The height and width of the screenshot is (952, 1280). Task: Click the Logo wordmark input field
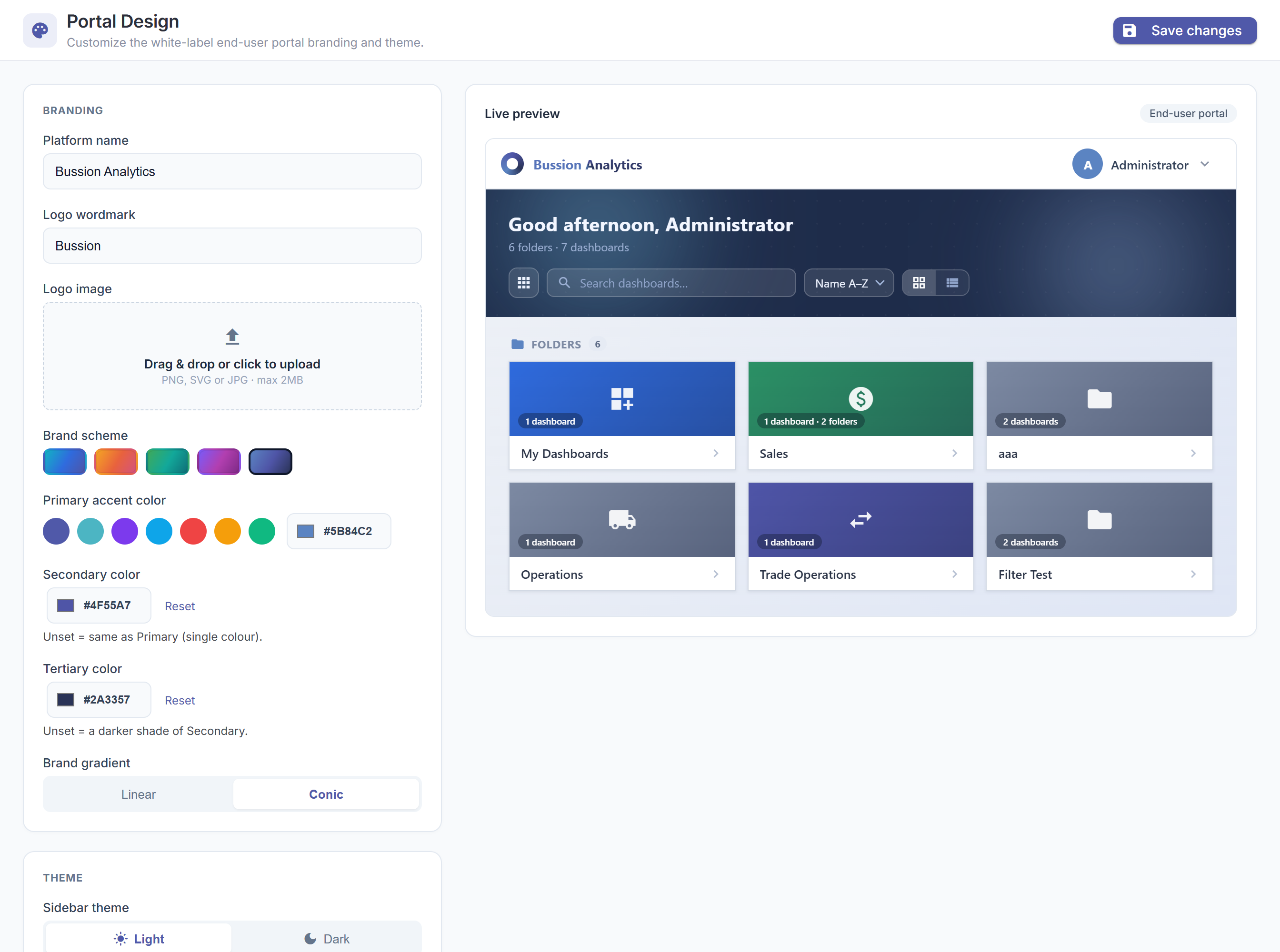(x=232, y=246)
